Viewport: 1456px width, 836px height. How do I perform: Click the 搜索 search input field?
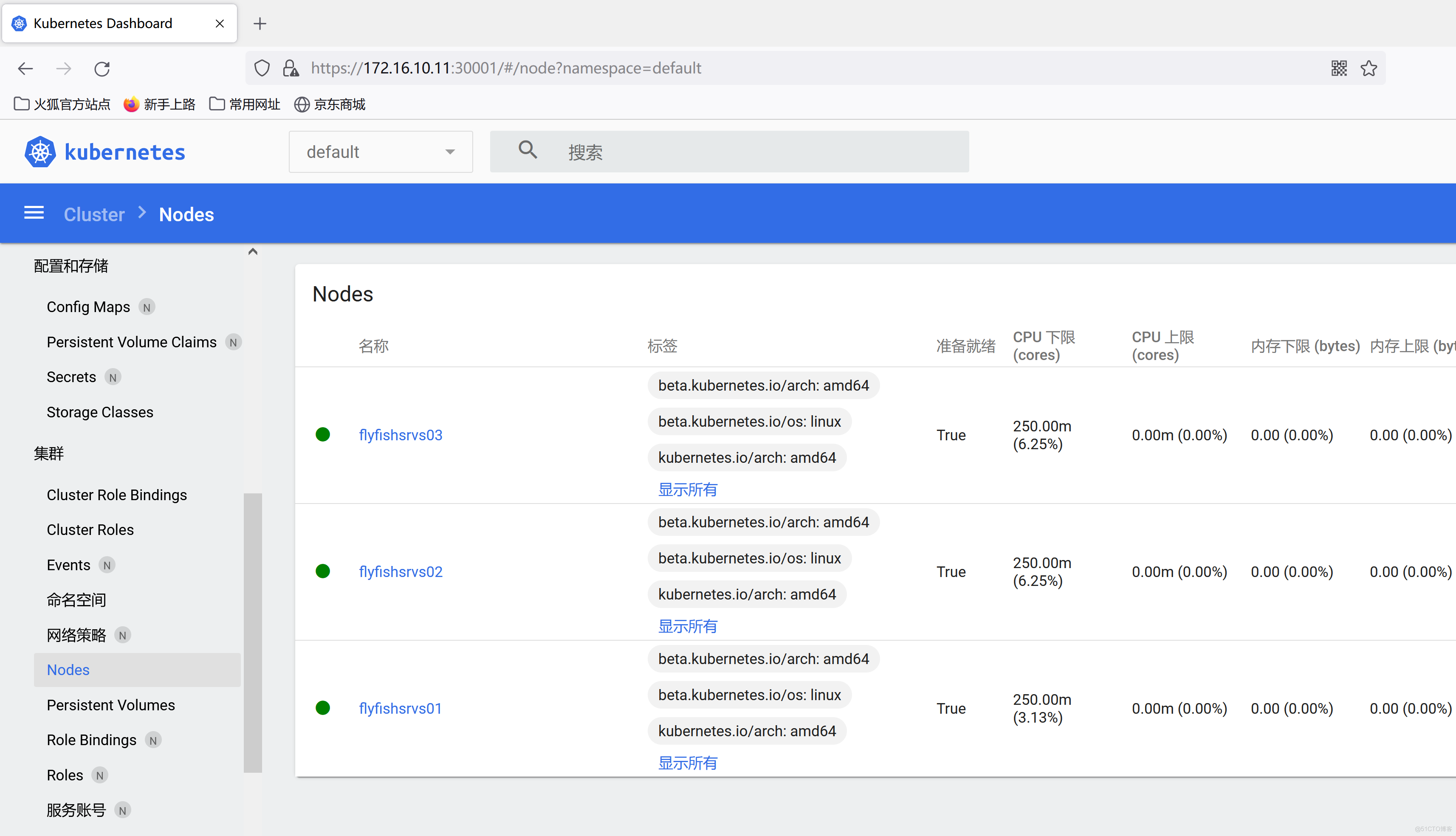click(729, 152)
